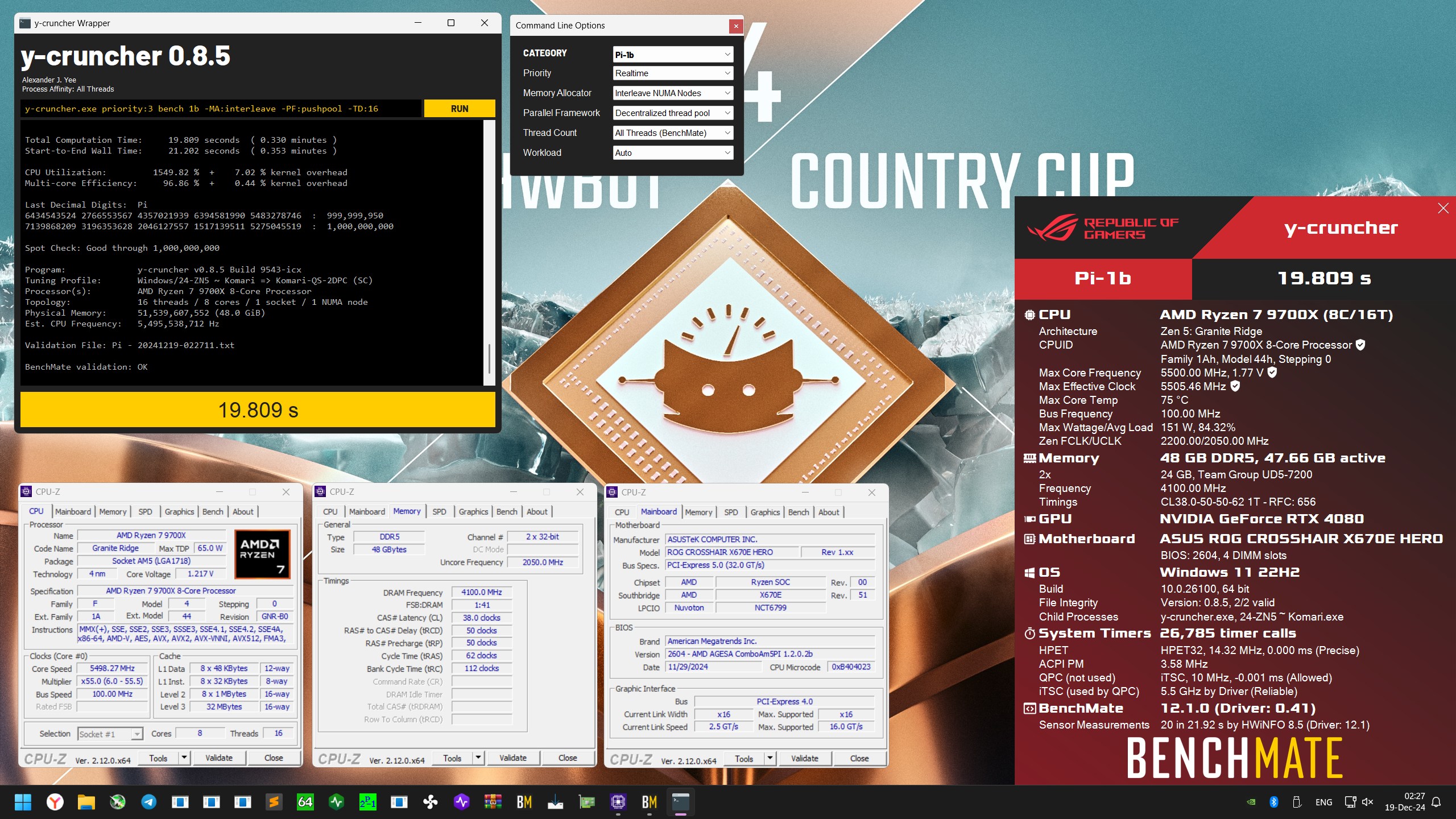Click the yellow RUN button in y-cruncher

[x=460, y=109]
